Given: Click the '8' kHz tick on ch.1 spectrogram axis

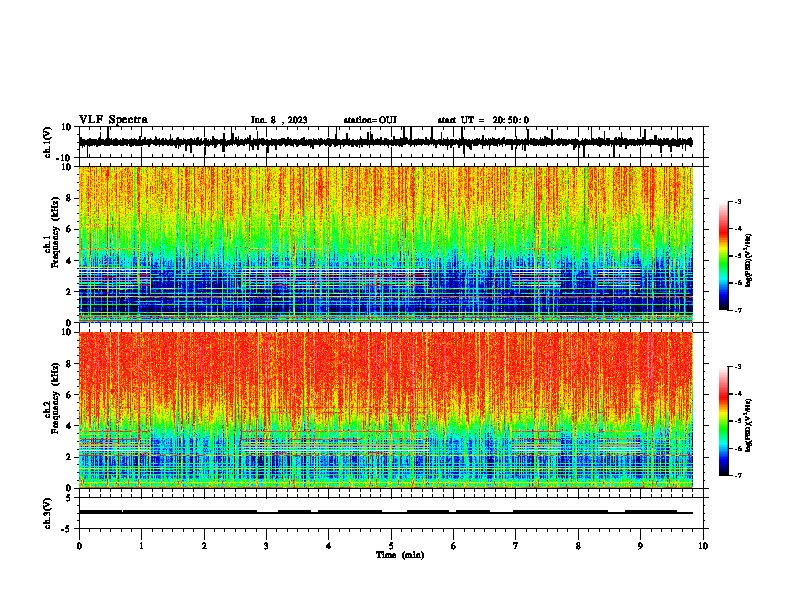Looking at the screenshot, I should point(69,198).
